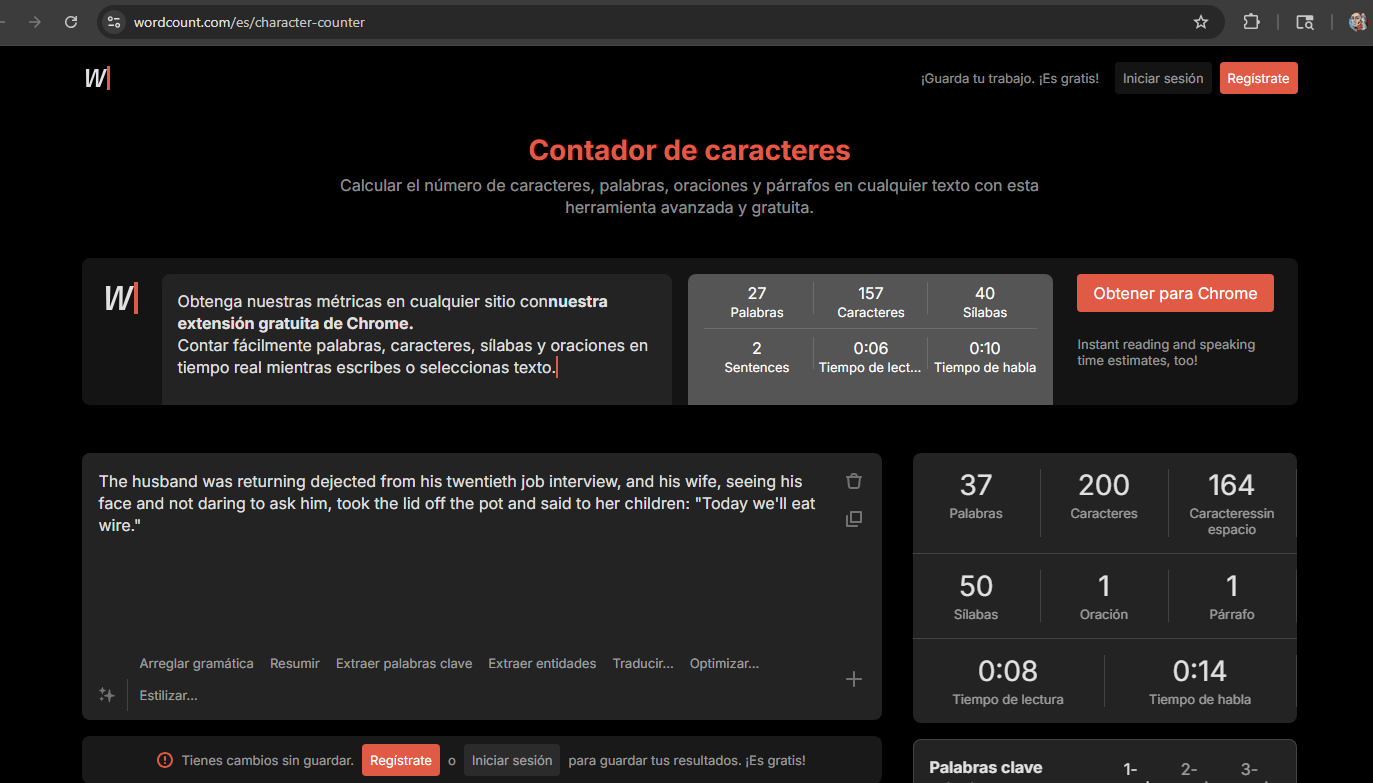Open the browser extensions puzzle icon
This screenshot has height=783, width=1373.
point(1251,21)
